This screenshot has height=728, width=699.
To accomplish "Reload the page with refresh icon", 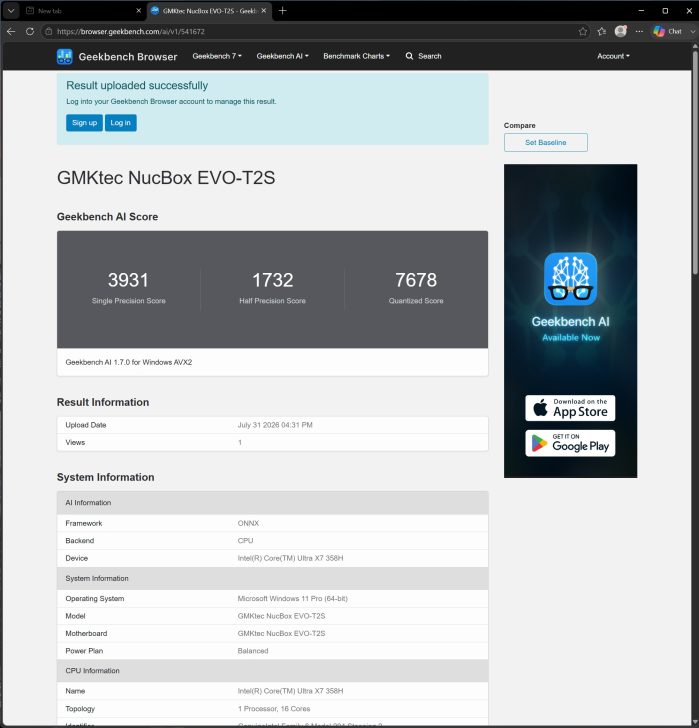I will pos(30,32).
